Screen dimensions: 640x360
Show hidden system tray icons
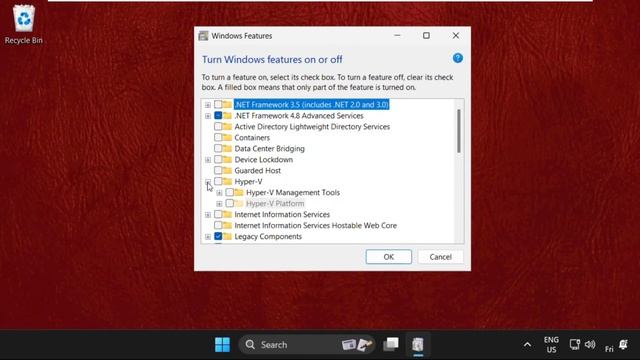tap(527, 345)
